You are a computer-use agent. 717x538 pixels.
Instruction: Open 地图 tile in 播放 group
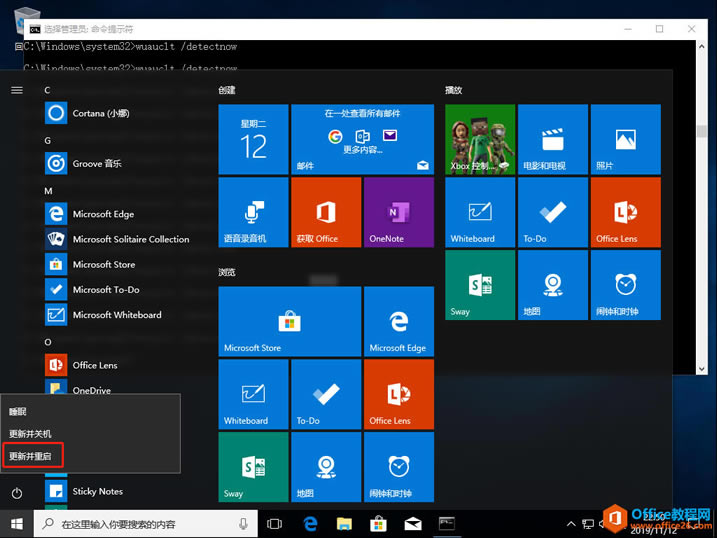click(x=553, y=285)
